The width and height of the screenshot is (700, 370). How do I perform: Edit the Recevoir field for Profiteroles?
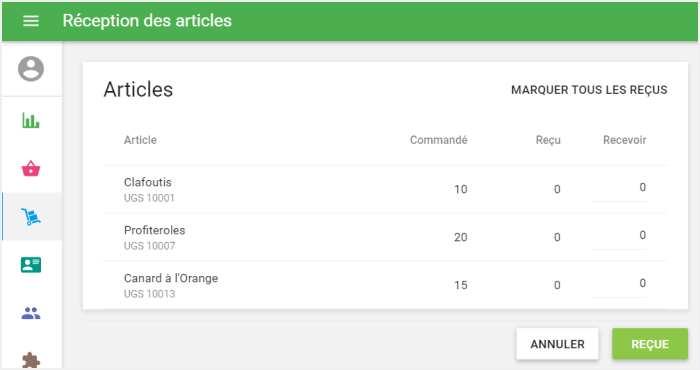point(619,236)
